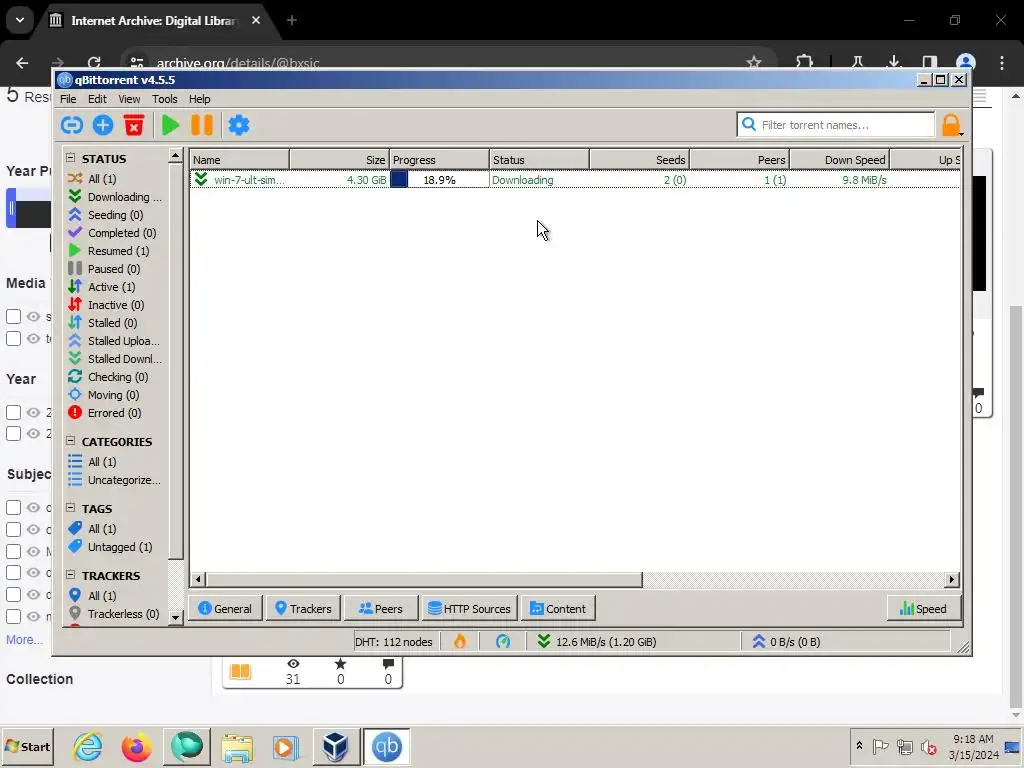The image size is (1024, 768).
Task: Click the More... link in browser
Action: point(24,640)
